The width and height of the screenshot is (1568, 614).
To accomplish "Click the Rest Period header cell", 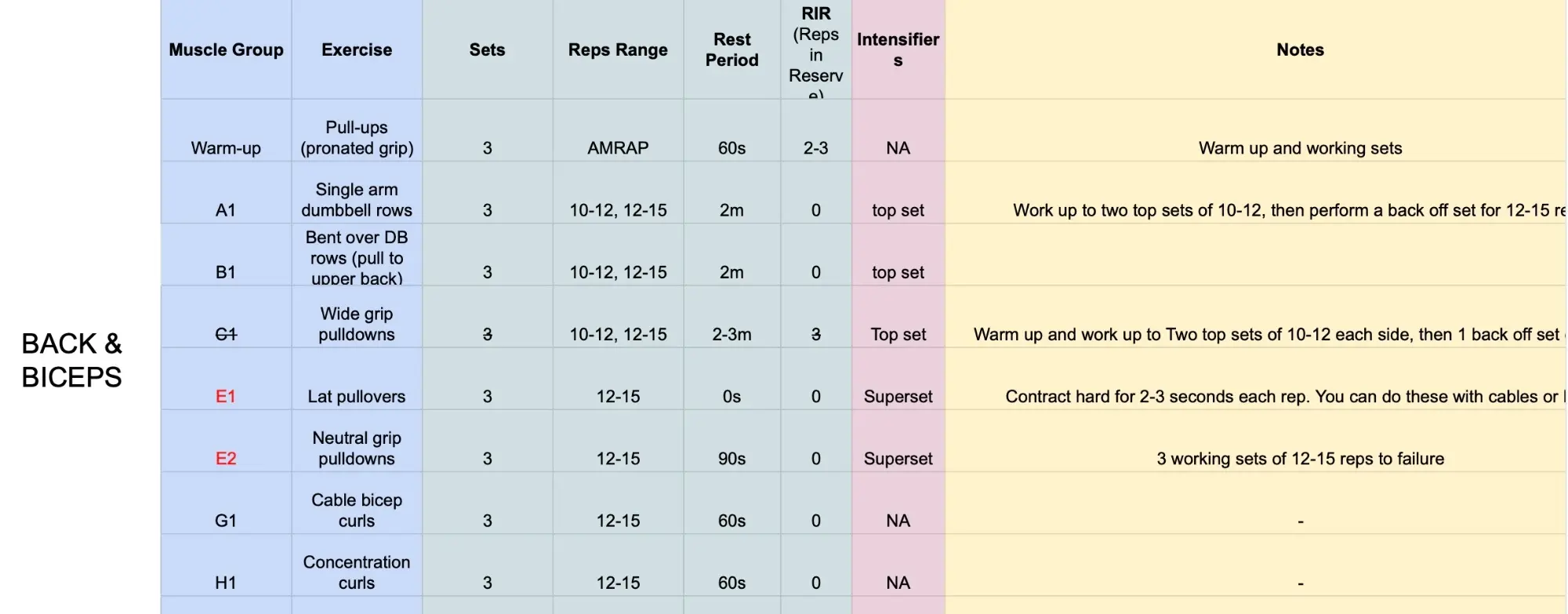I will (x=731, y=49).
